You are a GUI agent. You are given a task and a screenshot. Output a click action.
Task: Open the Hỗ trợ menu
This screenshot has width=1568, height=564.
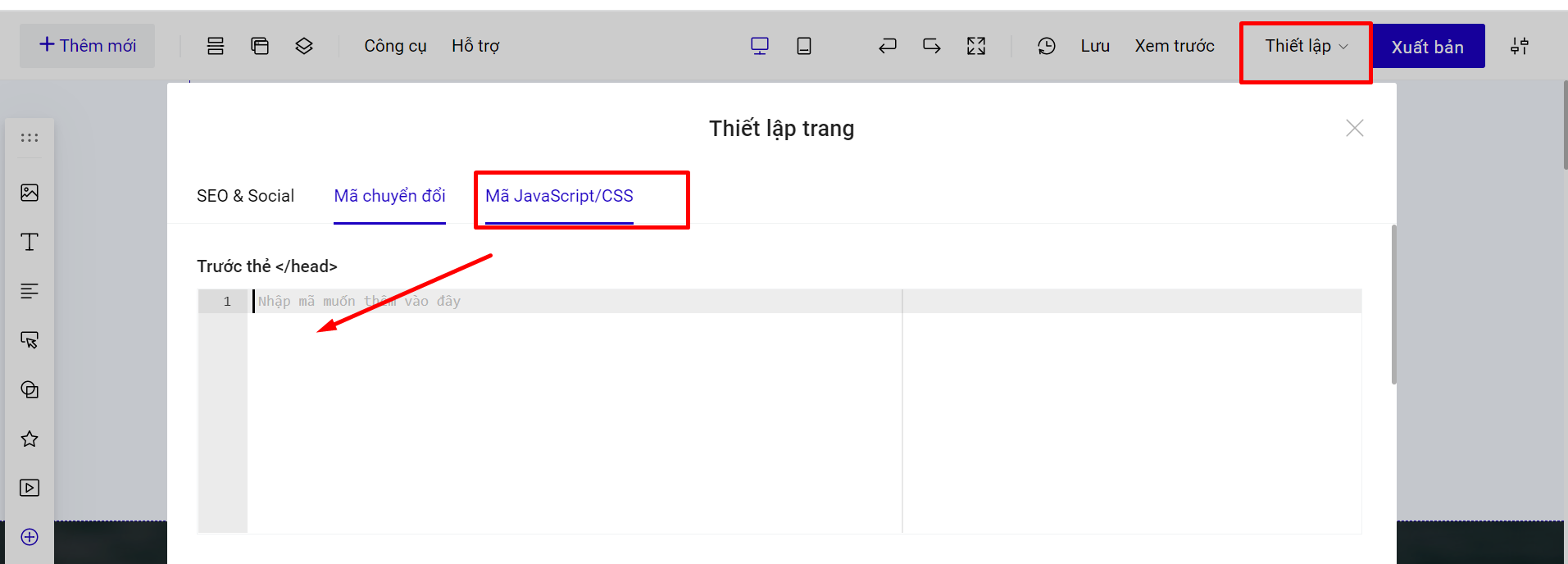coord(475,46)
